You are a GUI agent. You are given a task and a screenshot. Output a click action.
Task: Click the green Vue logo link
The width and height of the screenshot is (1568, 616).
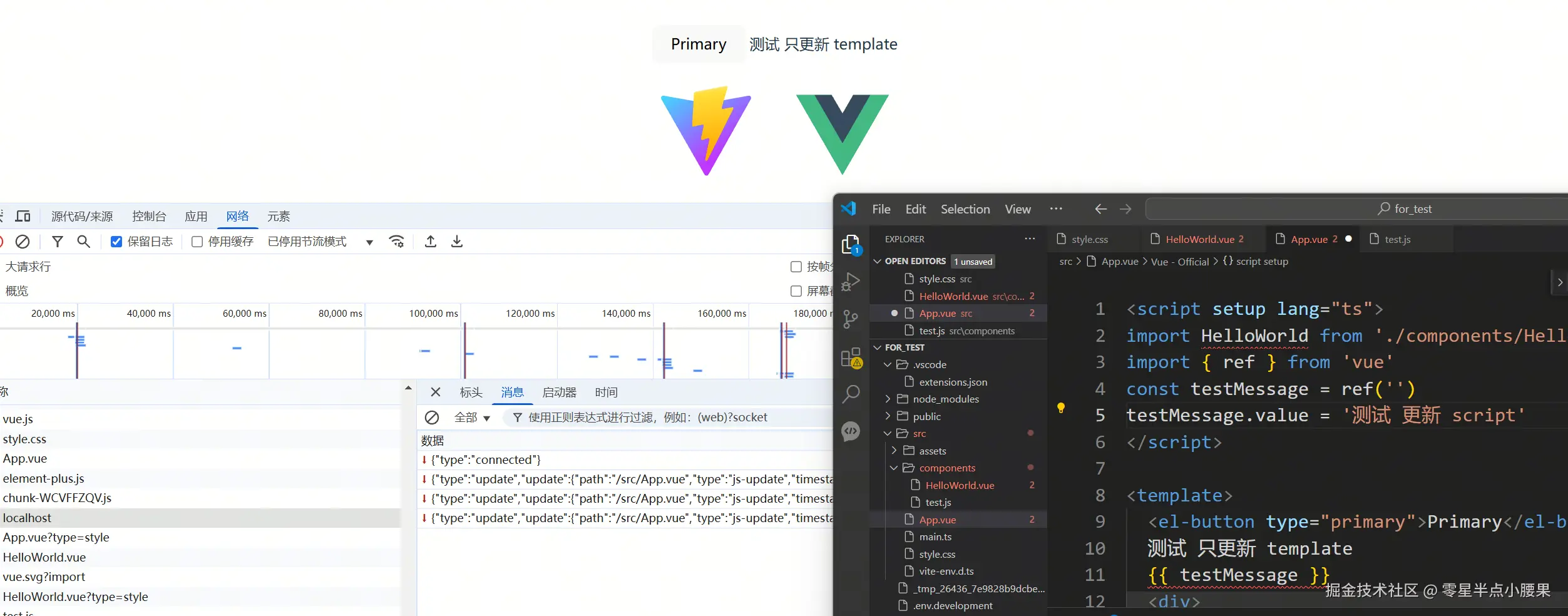point(842,134)
